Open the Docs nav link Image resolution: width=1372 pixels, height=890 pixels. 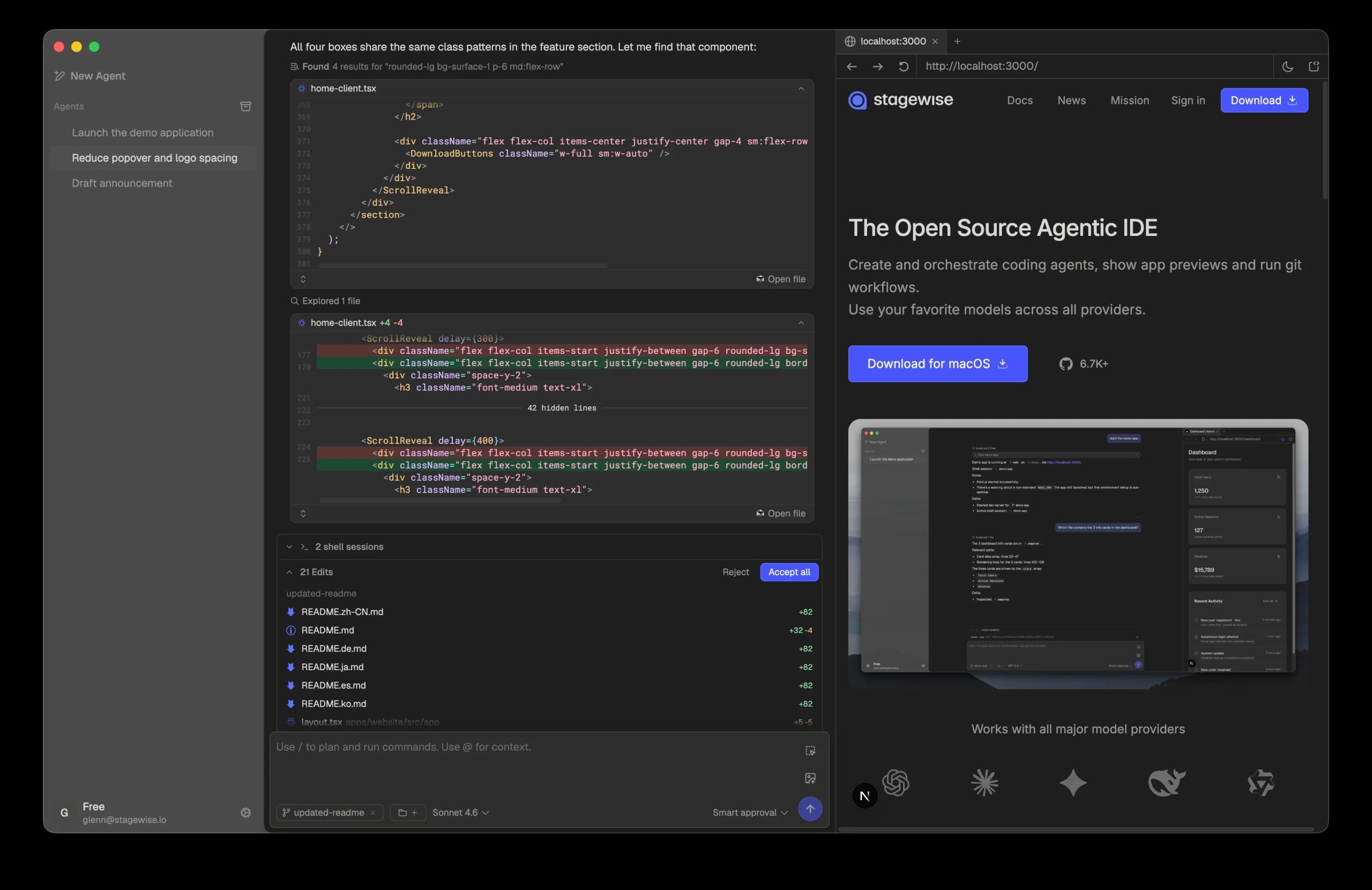pyautogui.click(x=1019, y=100)
